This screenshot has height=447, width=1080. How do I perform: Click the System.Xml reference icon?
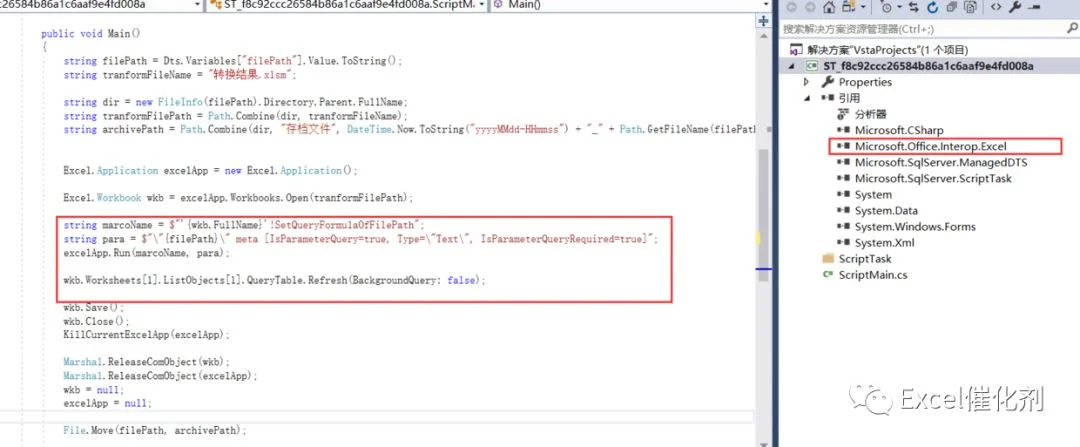(x=843, y=242)
